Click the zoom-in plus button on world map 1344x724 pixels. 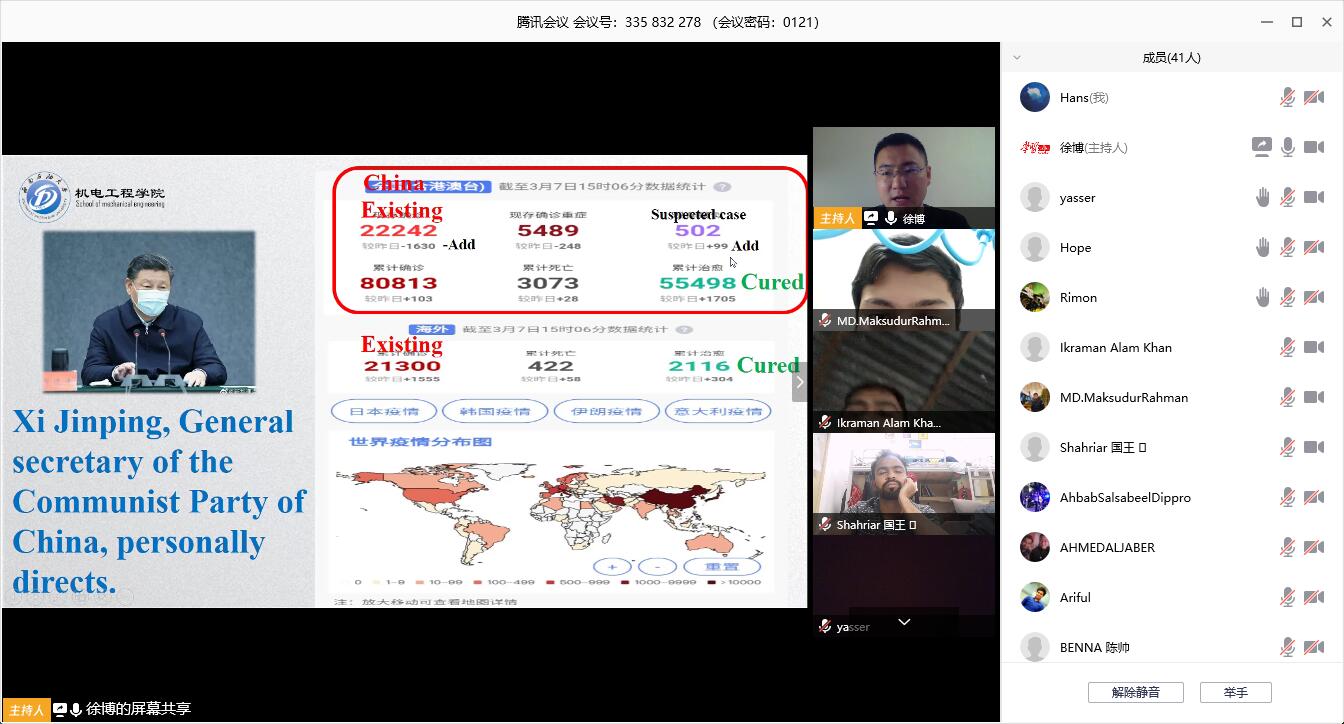[x=612, y=567]
